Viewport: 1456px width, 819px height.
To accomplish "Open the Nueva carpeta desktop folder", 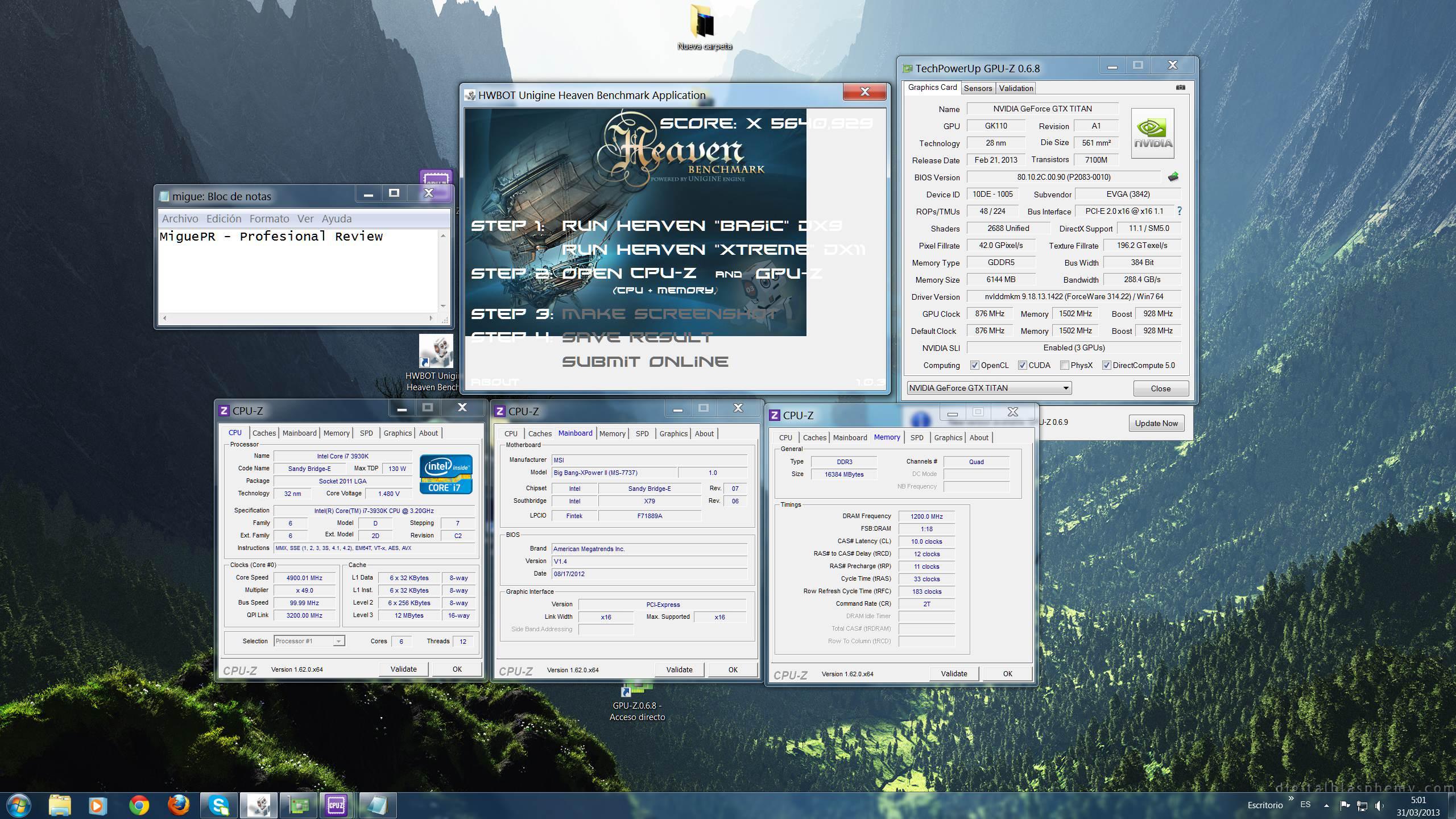I will (704, 26).
